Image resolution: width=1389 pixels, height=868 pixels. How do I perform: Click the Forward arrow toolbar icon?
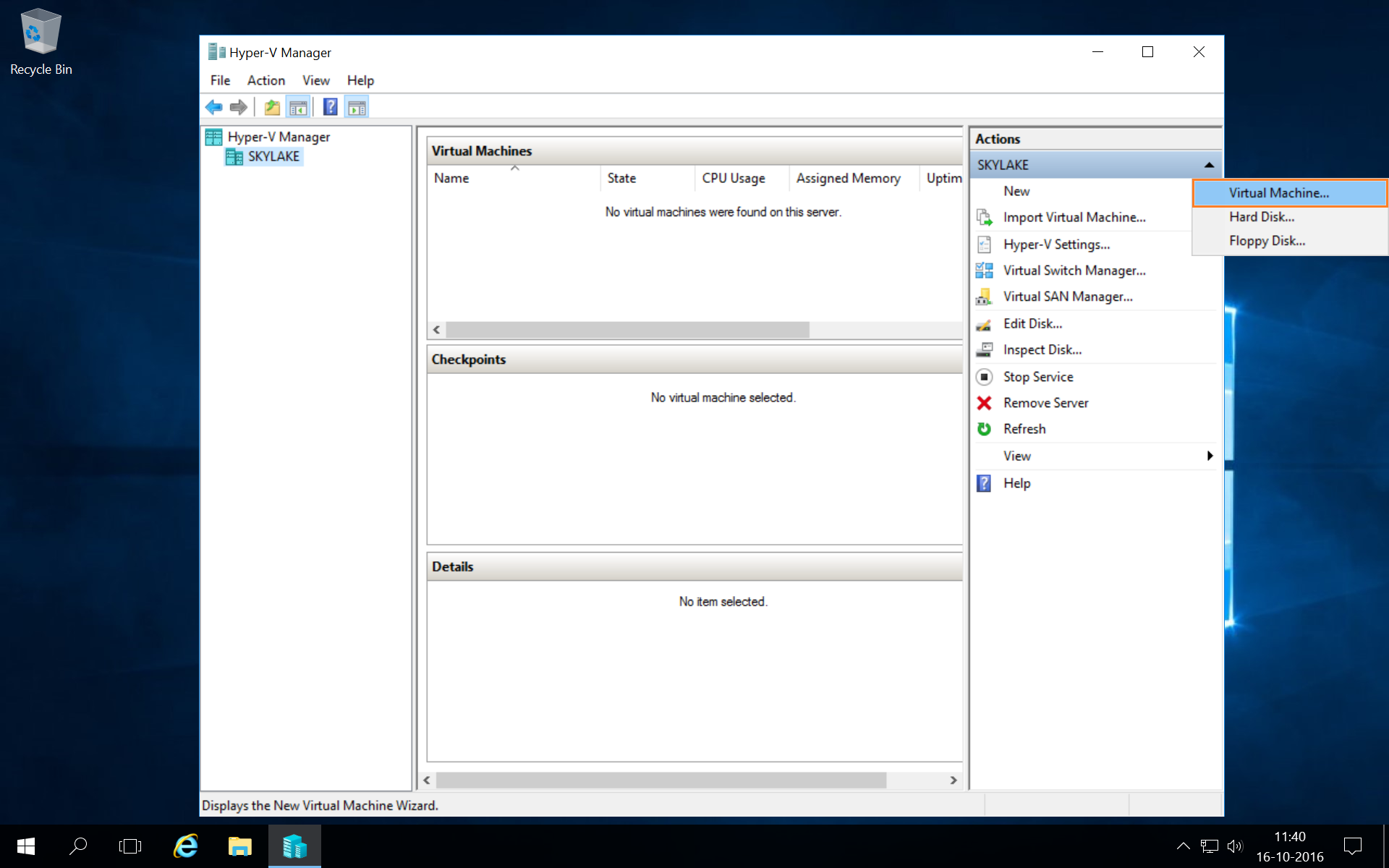[238, 108]
